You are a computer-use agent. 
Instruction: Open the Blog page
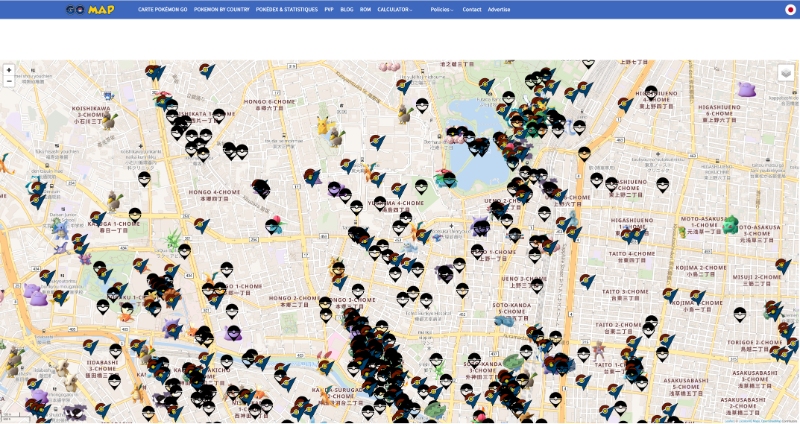(x=346, y=9)
